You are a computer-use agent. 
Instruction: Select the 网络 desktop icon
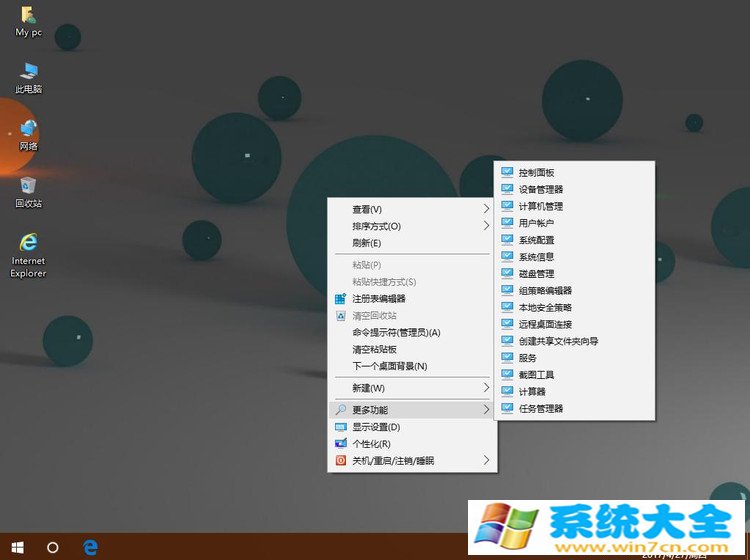pyautogui.click(x=28, y=135)
